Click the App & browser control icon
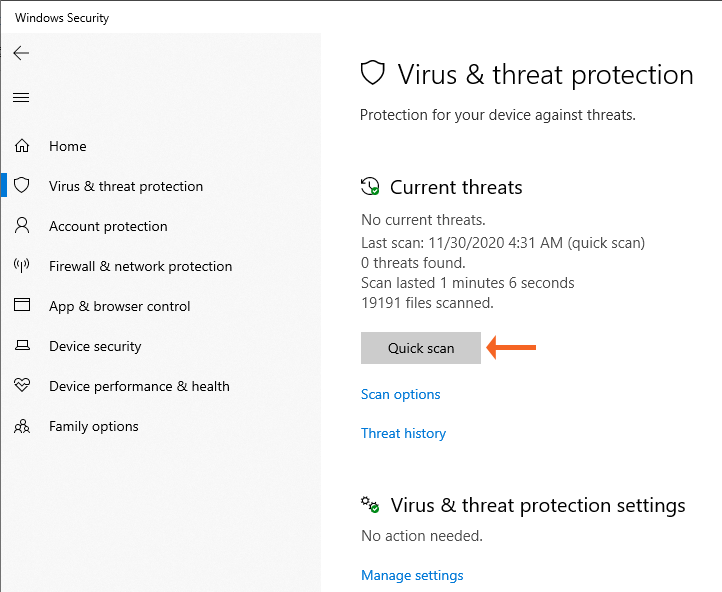The height and width of the screenshot is (592, 722). tap(21, 306)
